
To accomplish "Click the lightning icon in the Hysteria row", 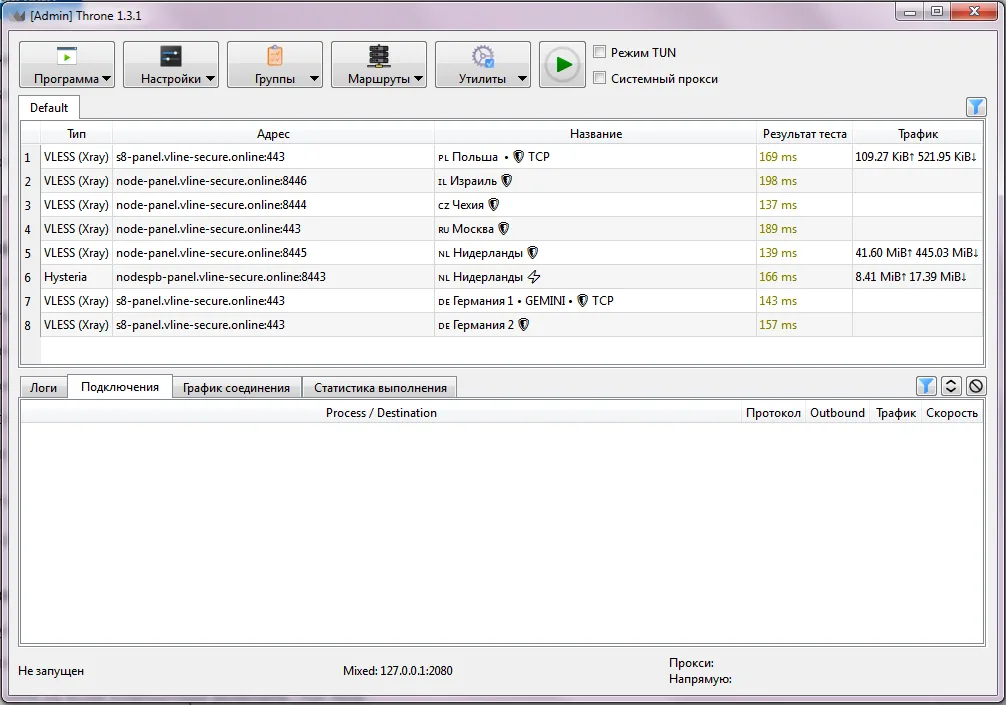I will click(x=534, y=276).
